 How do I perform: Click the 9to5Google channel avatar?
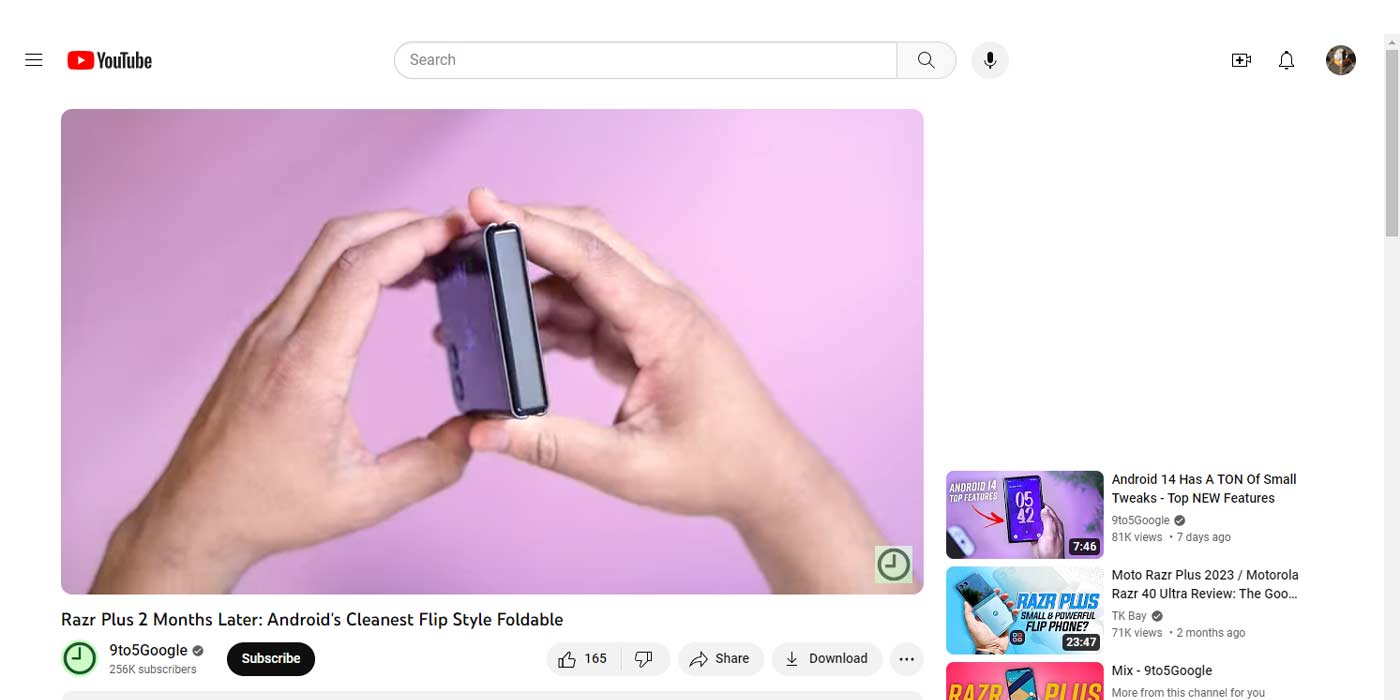click(x=80, y=659)
